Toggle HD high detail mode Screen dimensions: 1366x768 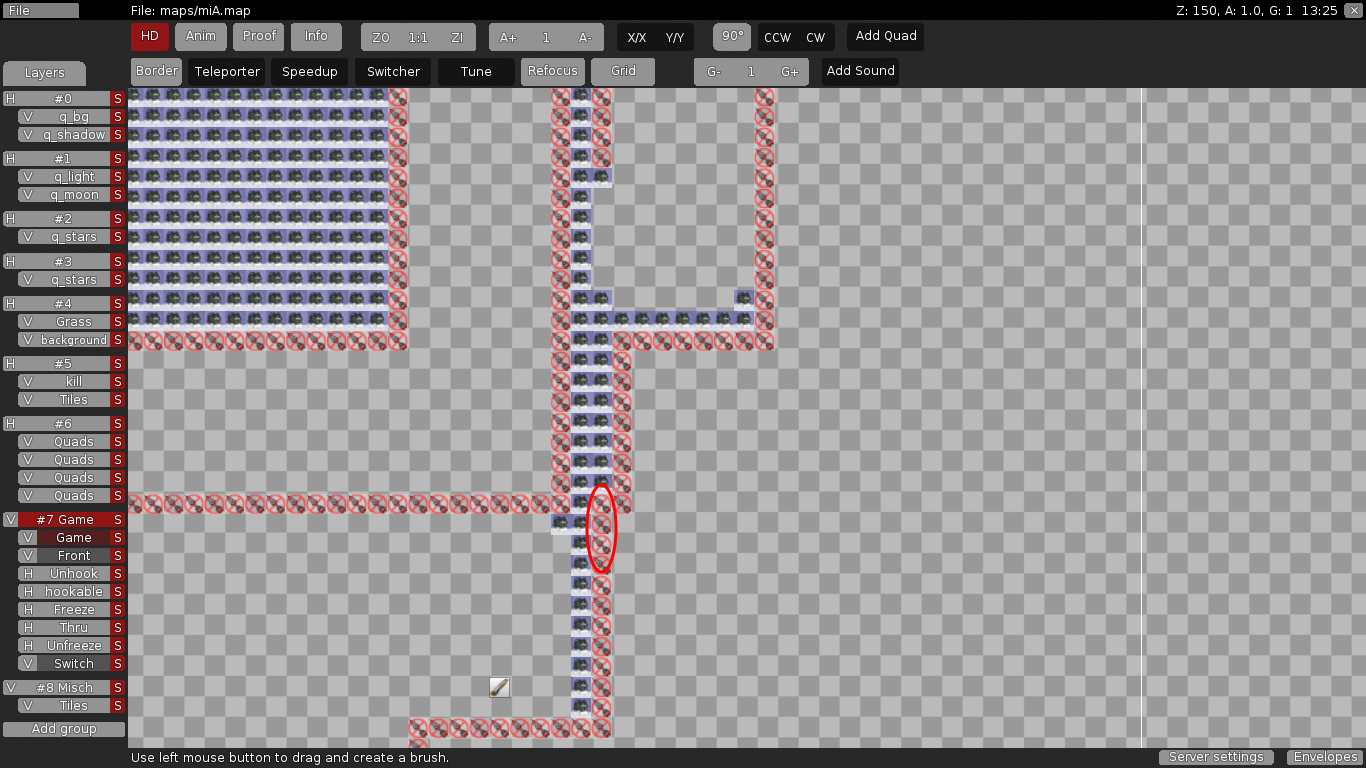coord(150,36)
